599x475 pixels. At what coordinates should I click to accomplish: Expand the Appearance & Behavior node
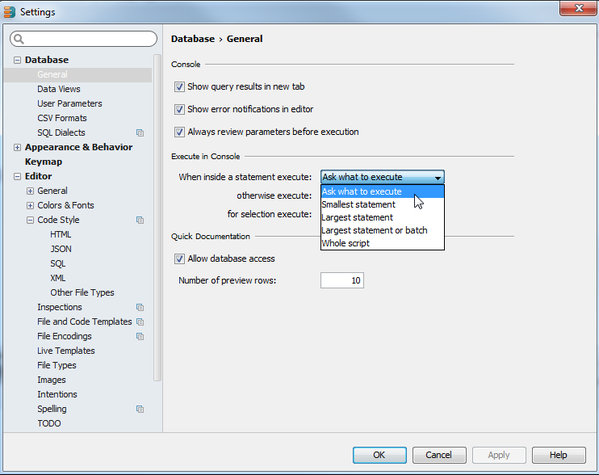[x=17, y=147]
